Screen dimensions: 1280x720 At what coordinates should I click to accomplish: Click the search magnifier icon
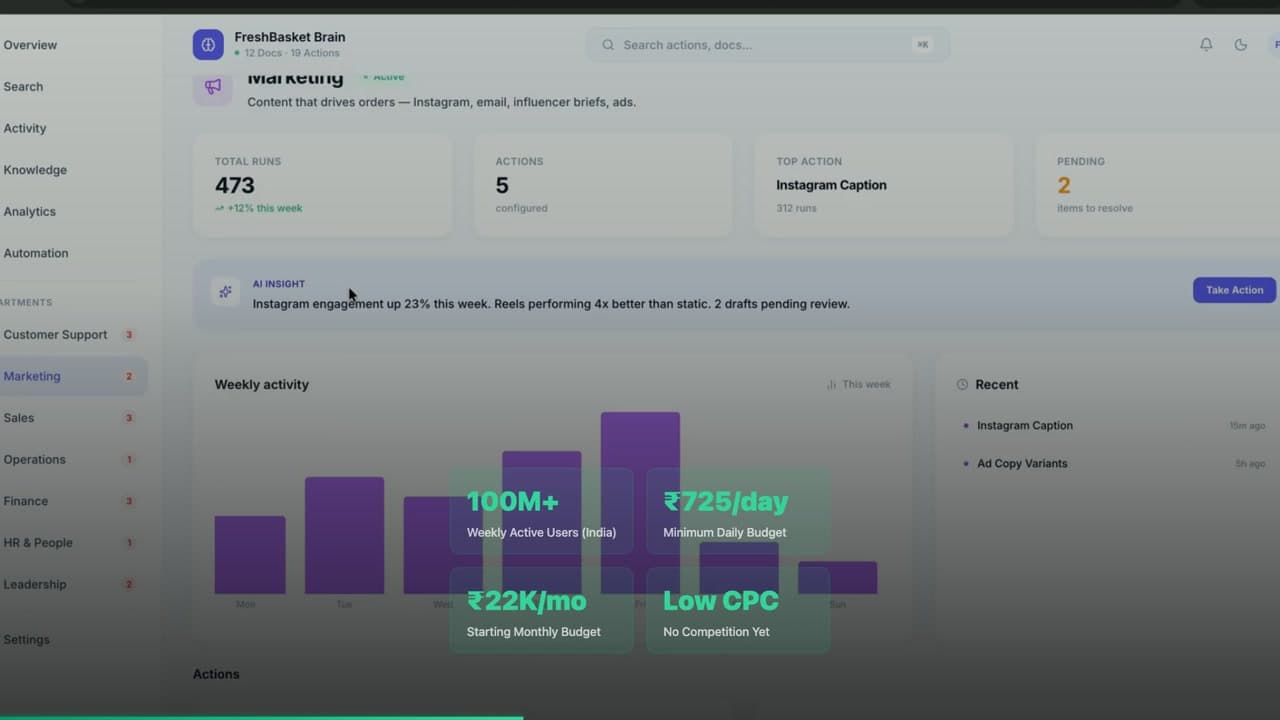pyautogui.click(x=608, y=45)
